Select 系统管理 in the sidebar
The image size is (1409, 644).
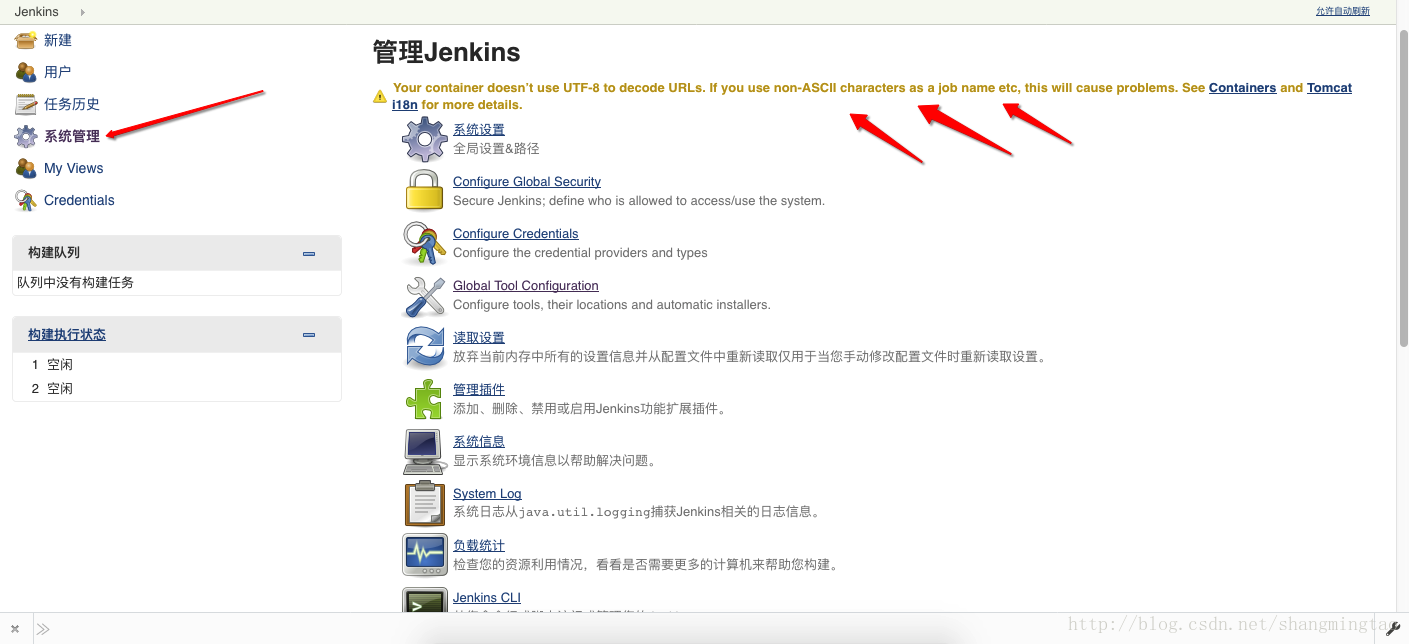72,136
